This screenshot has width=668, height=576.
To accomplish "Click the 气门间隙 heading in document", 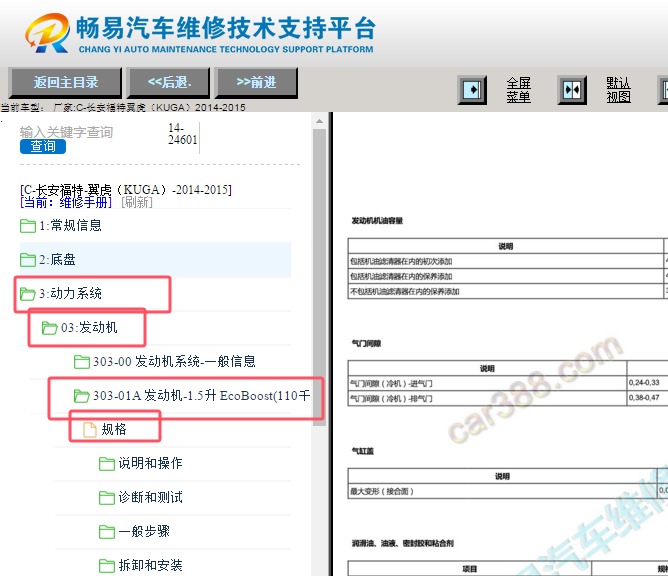I will pyautogui.click(x=366, y=343).
